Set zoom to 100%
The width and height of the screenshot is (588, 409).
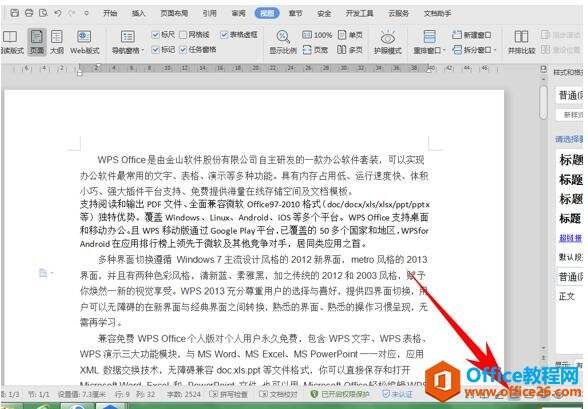click(317, 35)
